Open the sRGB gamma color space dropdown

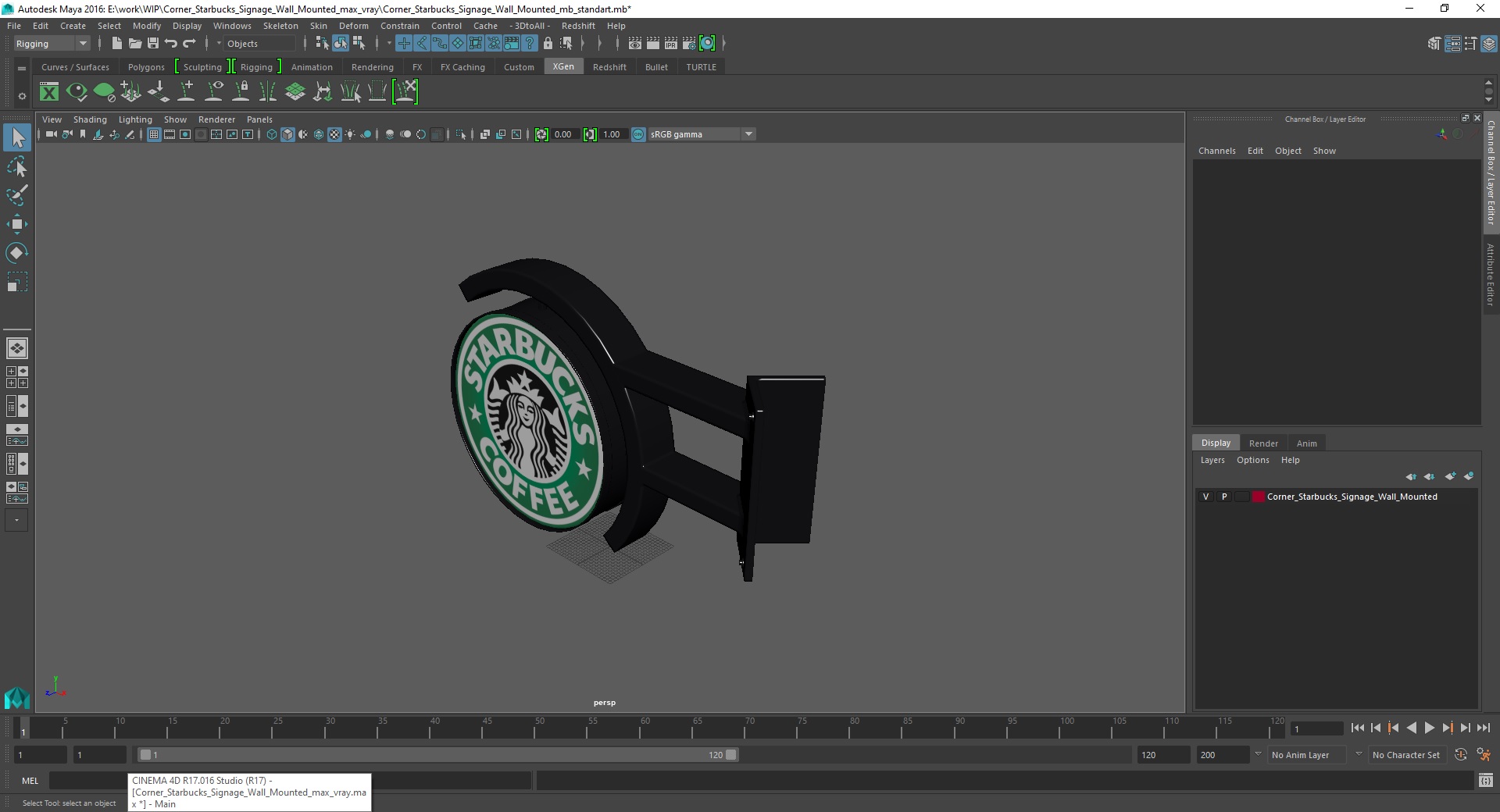pos(702,134)
